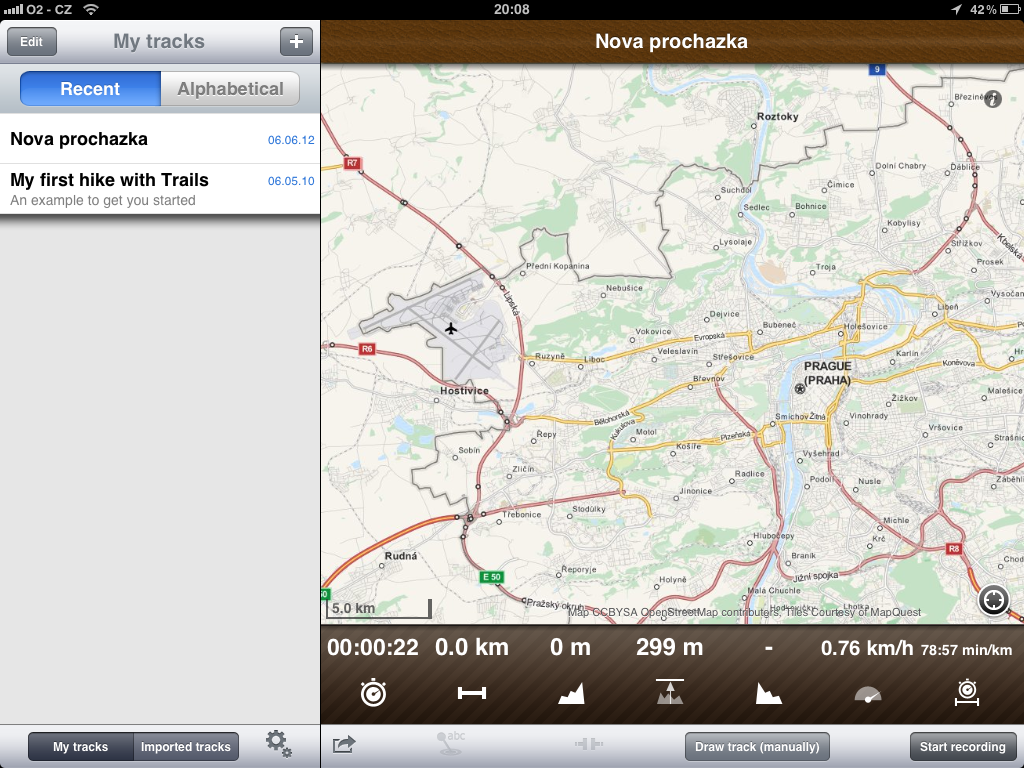
Task: Tap the descent slope icon
Action: pos(769,693)
